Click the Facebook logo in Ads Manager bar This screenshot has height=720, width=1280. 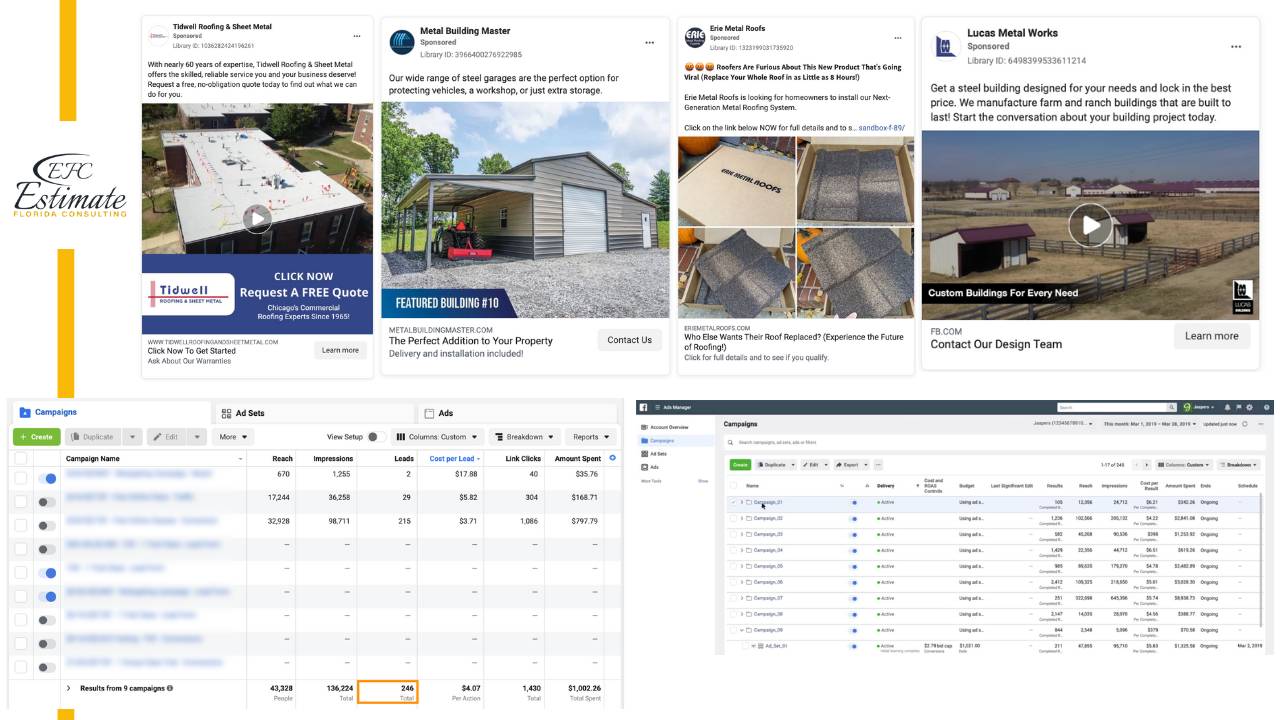tap(643, 407)
